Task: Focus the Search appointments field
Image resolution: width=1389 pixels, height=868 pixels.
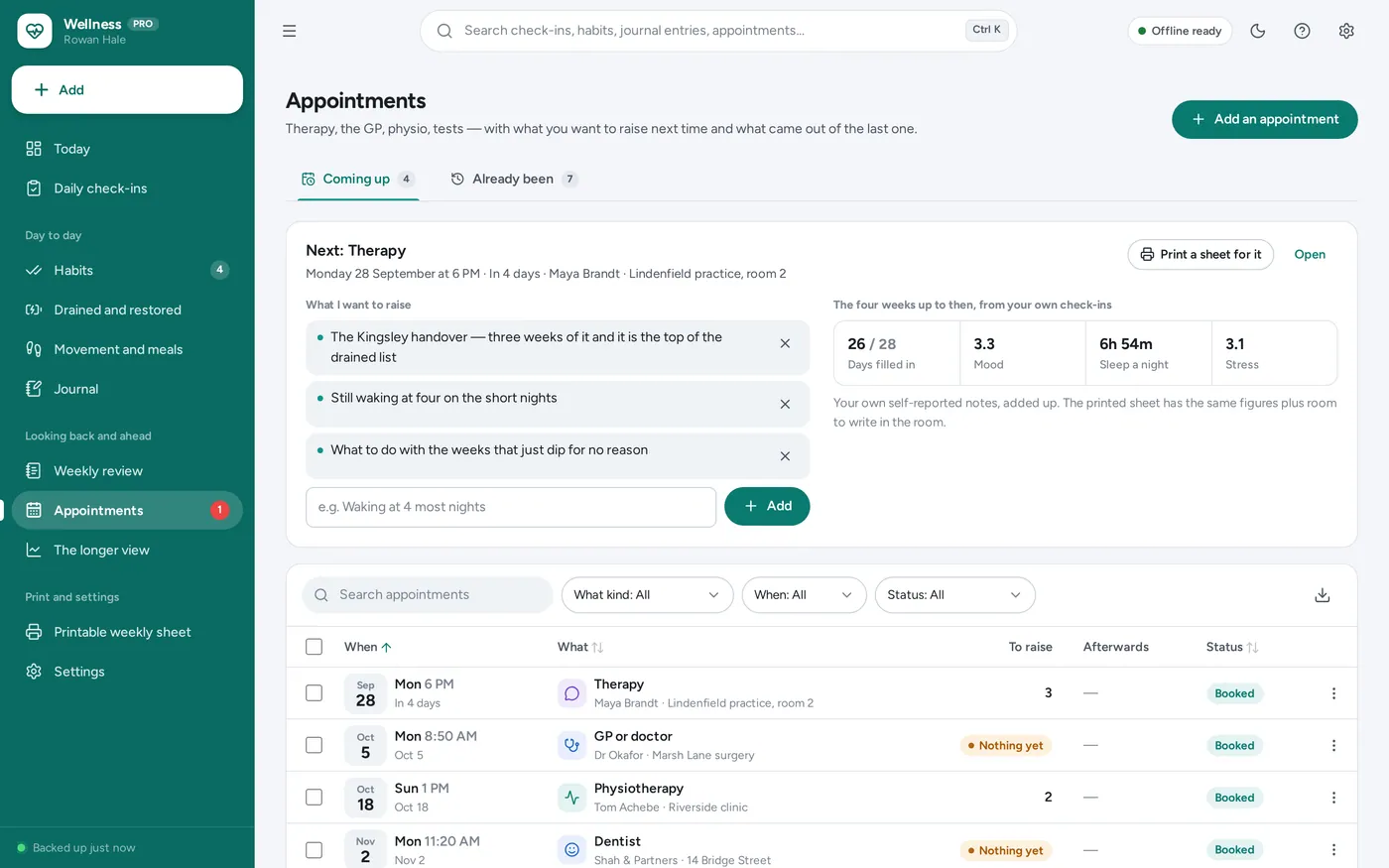Action: tap(428, 595)
